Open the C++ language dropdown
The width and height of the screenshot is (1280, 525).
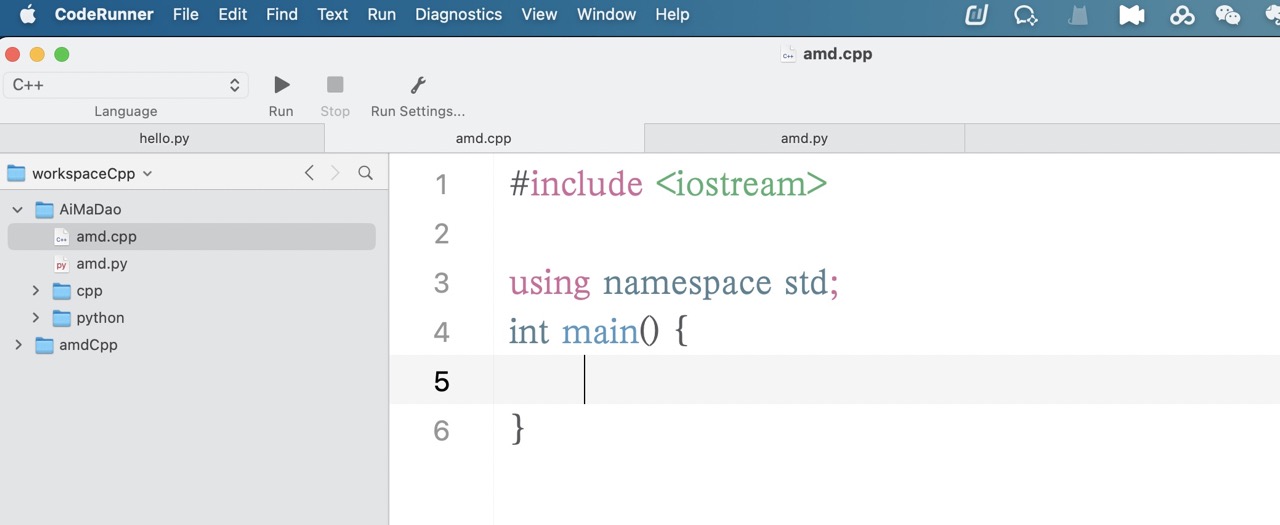pos(126,85)
